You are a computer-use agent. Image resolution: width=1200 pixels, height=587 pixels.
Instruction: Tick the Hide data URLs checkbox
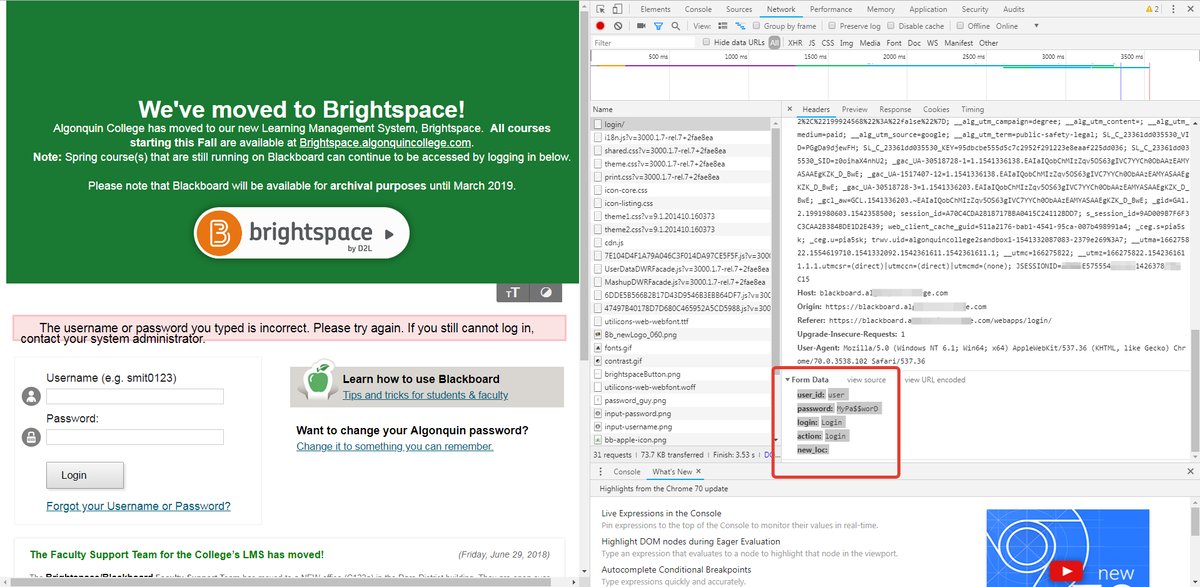point(707,43)
